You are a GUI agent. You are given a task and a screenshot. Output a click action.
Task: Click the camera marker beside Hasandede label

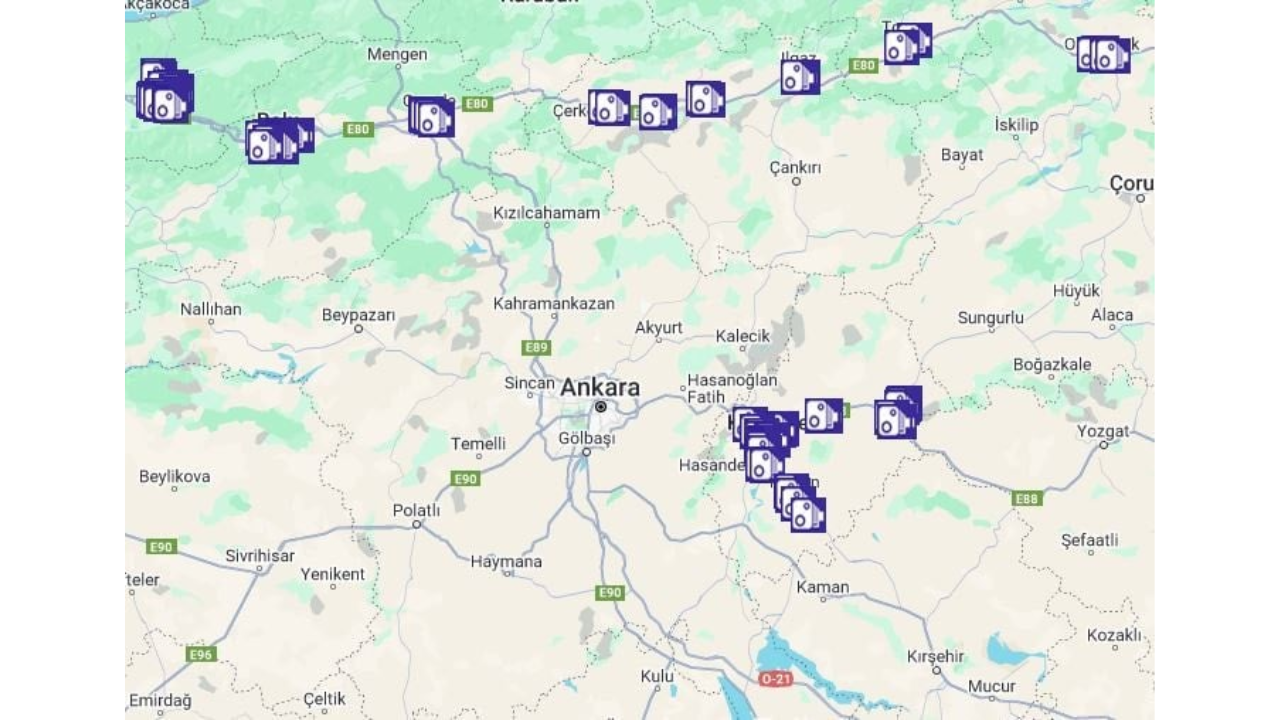point(765,464)
